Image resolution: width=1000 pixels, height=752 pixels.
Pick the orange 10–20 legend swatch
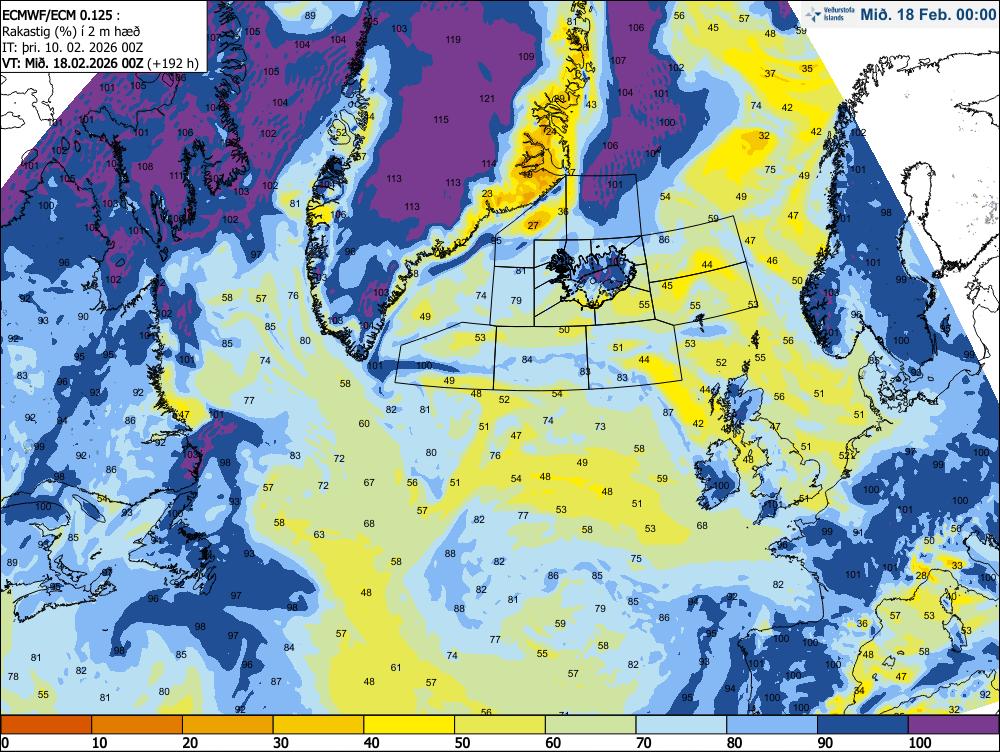137,724
